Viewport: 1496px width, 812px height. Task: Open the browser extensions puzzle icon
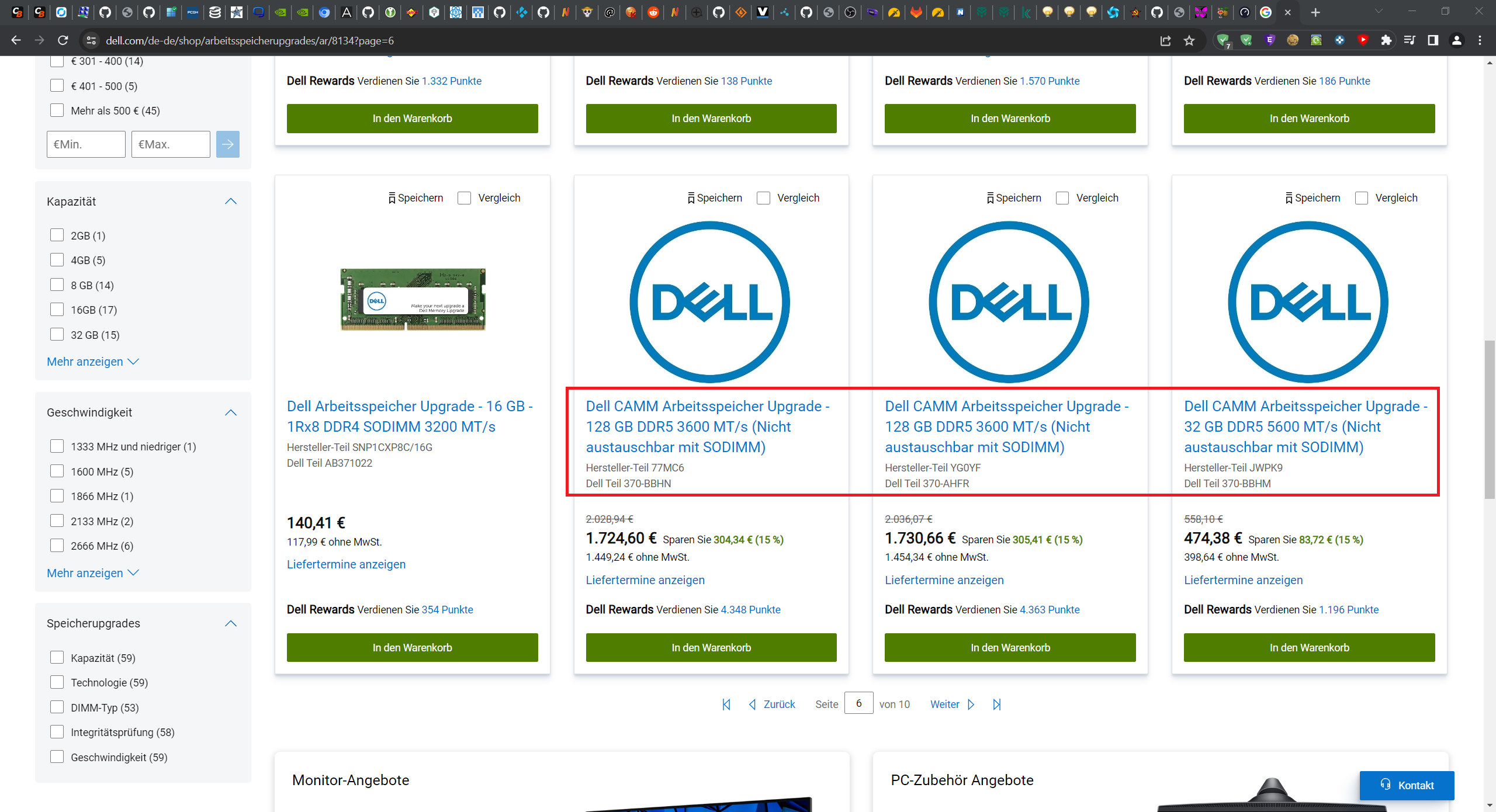click(1386, 40)
